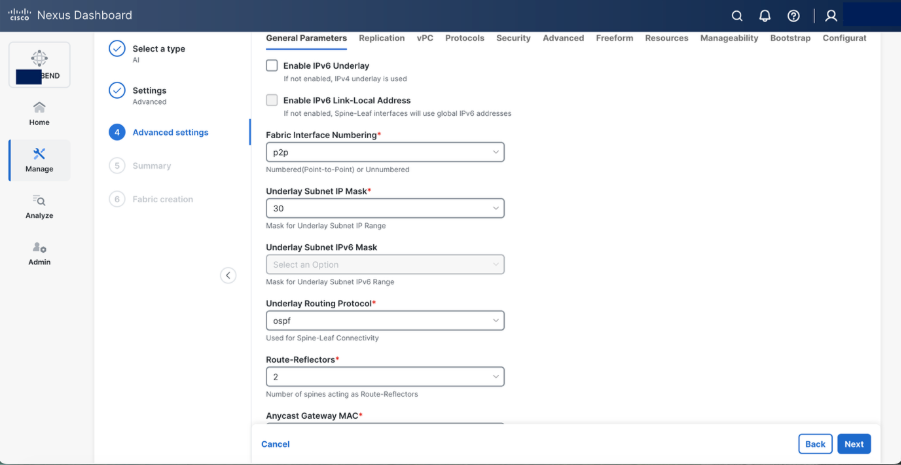The height and width of the screenshot is (465, 901).
Task: Open Analyze in sidebar
Action: 39,207
